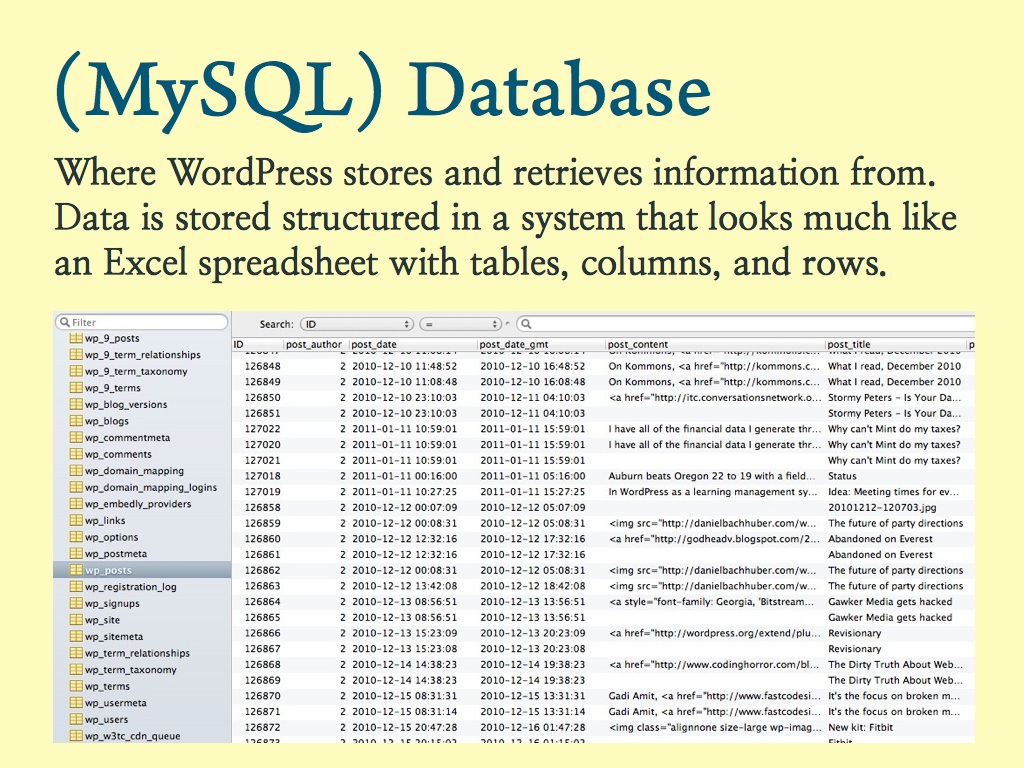Image resolution: width=1024 pixels, height=768 pixels.
Task: Click the wp_embedly_providers table icon
Action: click(x=76, y=504)
